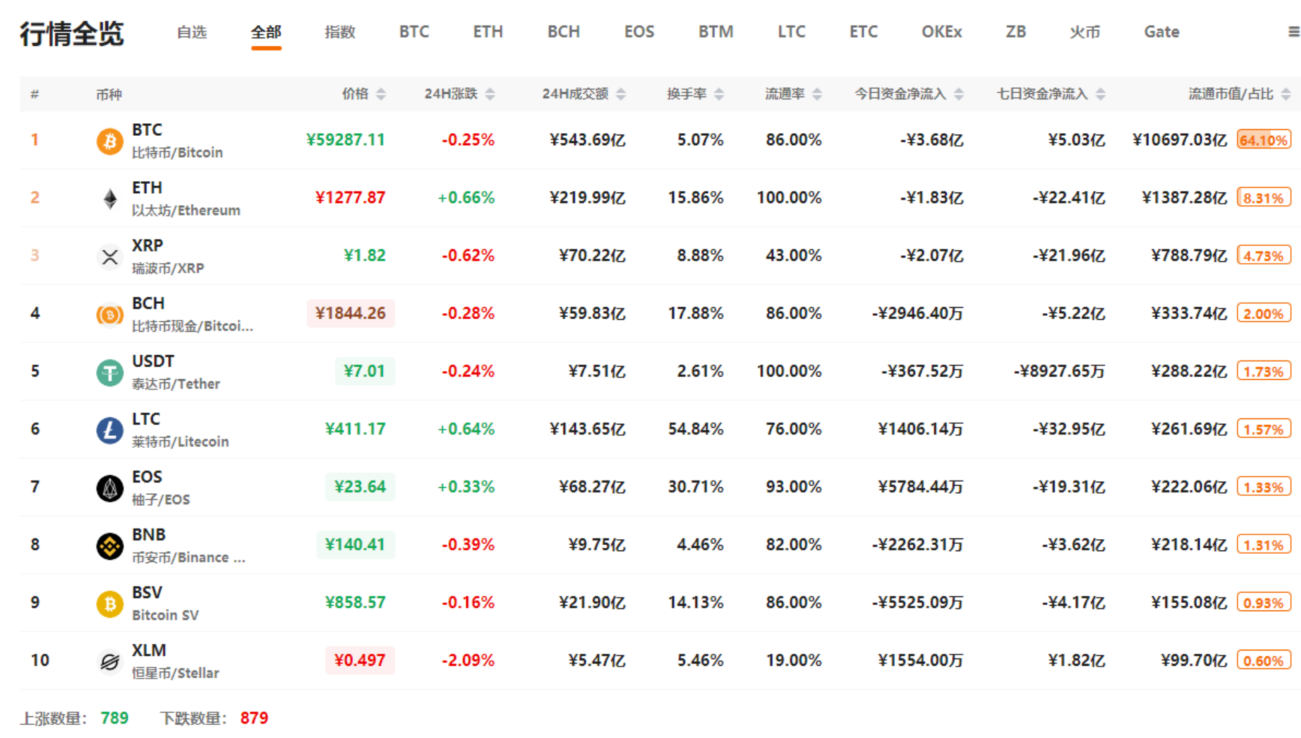This screenshot has width=1301, height=738.
Task: Click the Litecoin LTC coin icon
Action: coord(109,431)
